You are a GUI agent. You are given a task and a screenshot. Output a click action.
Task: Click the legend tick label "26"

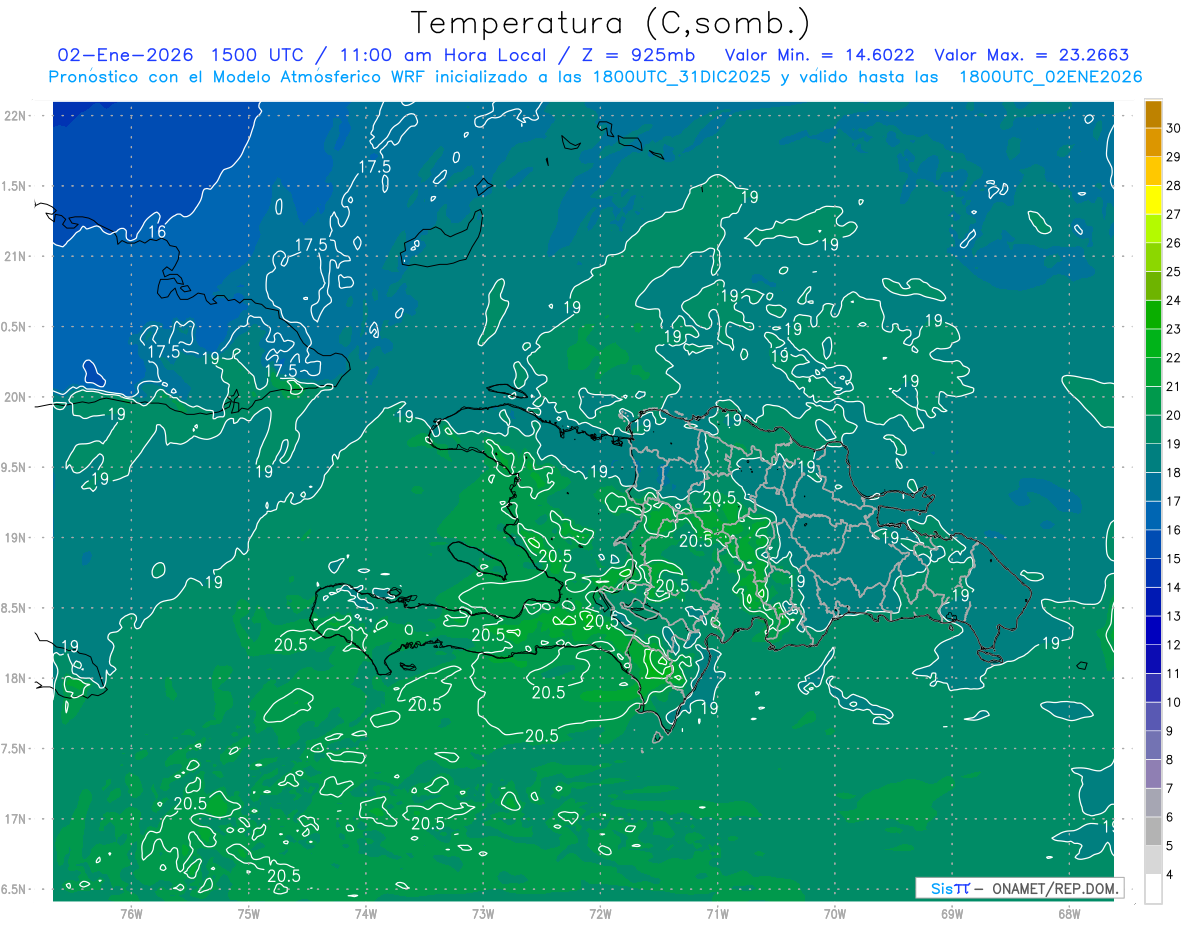coord(1173,243)
